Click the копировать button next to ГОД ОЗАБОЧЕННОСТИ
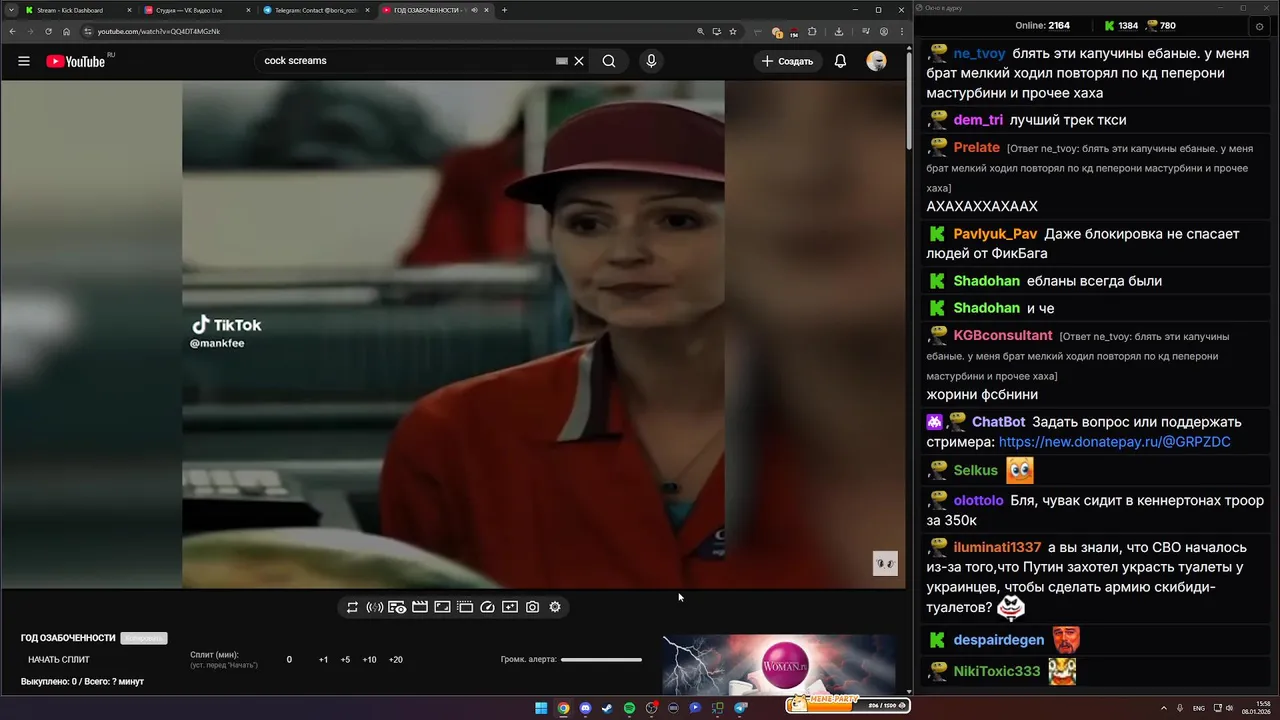The height and width of the screenshot is (720, 1280). pyautogui.click(x=144, y=638)
